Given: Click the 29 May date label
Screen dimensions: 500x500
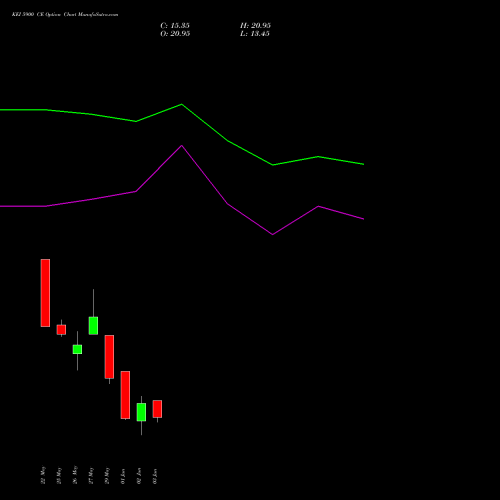Looking at the screenshot, I should pos(107,475).
